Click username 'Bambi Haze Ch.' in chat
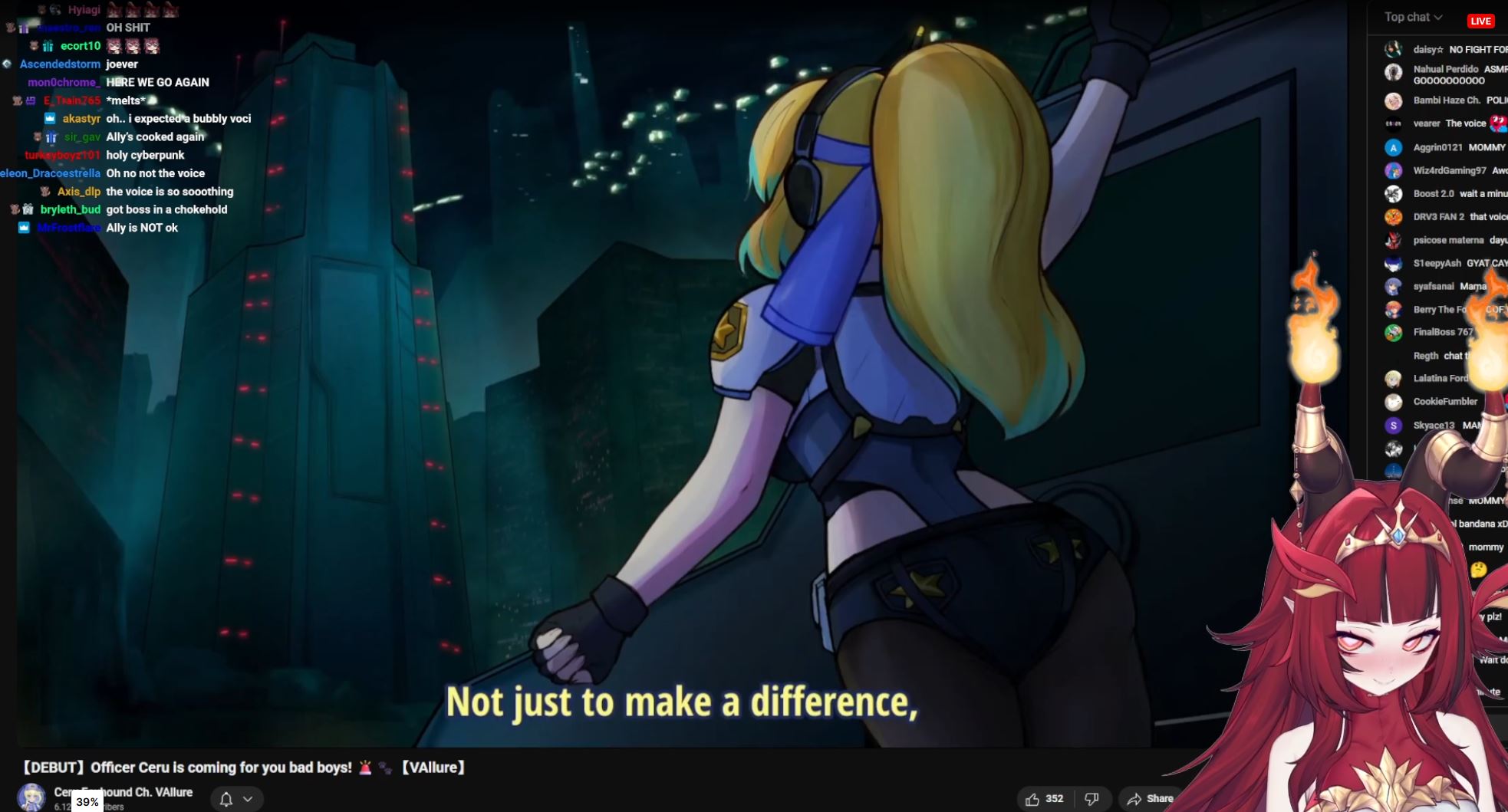 (1447, 100)
